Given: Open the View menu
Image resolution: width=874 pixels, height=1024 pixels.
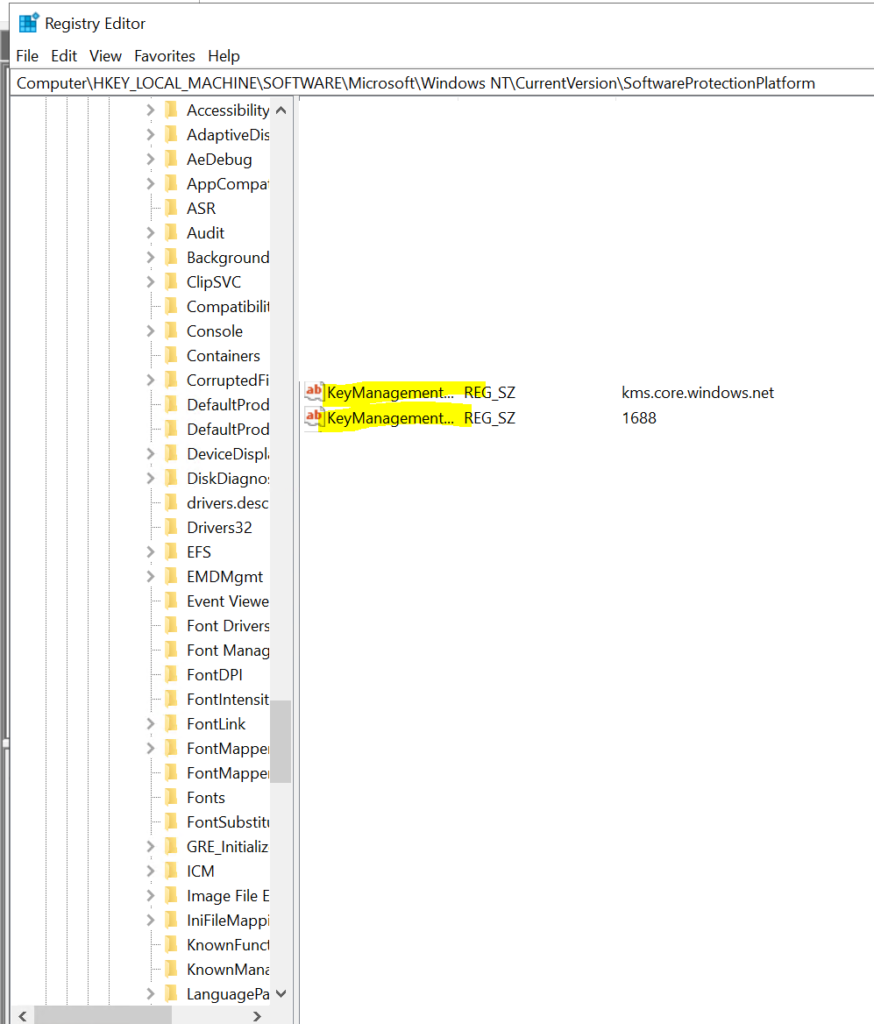Looking at the screenshot, I should (x=106, y=56).
